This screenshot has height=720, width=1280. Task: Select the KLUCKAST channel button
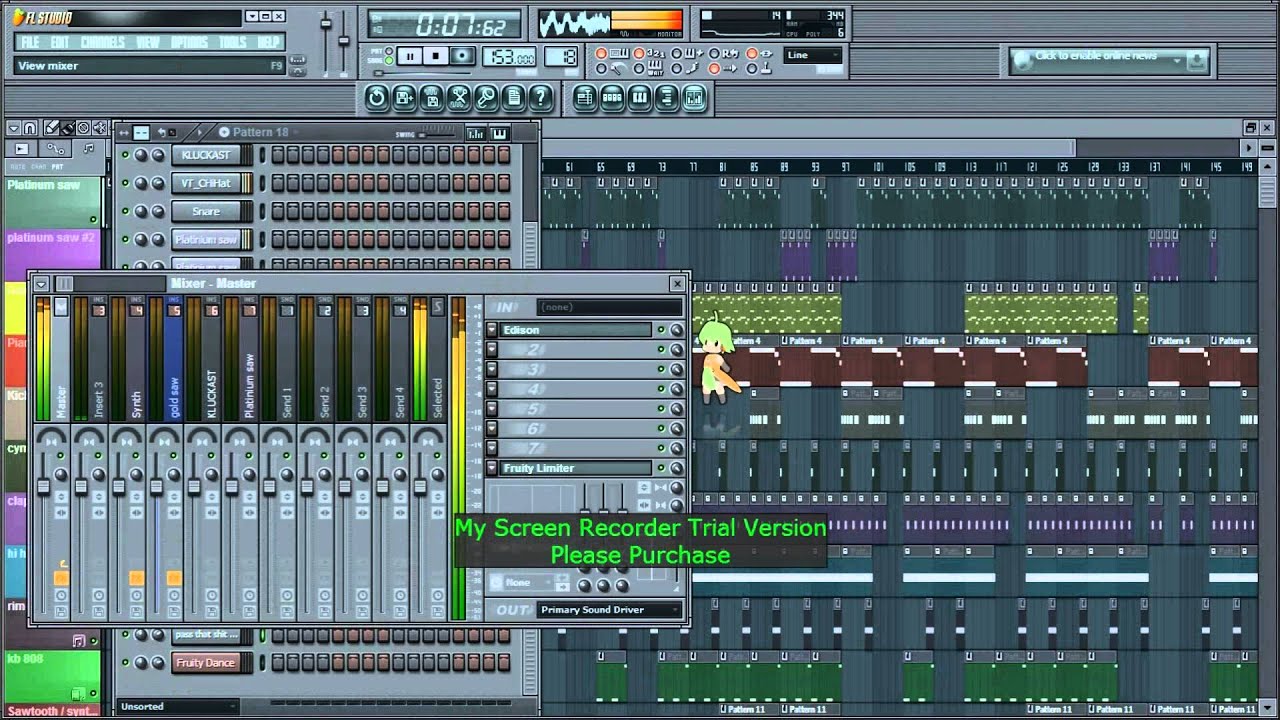206,155
